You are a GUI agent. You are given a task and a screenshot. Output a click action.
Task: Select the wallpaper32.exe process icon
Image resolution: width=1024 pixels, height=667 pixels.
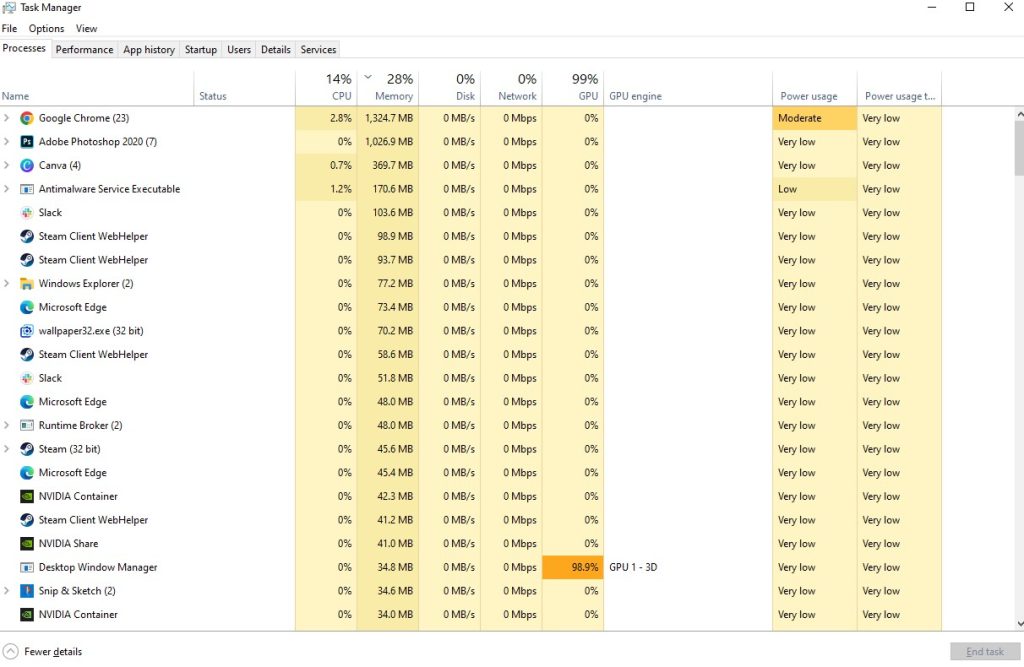tap(27, 331)
